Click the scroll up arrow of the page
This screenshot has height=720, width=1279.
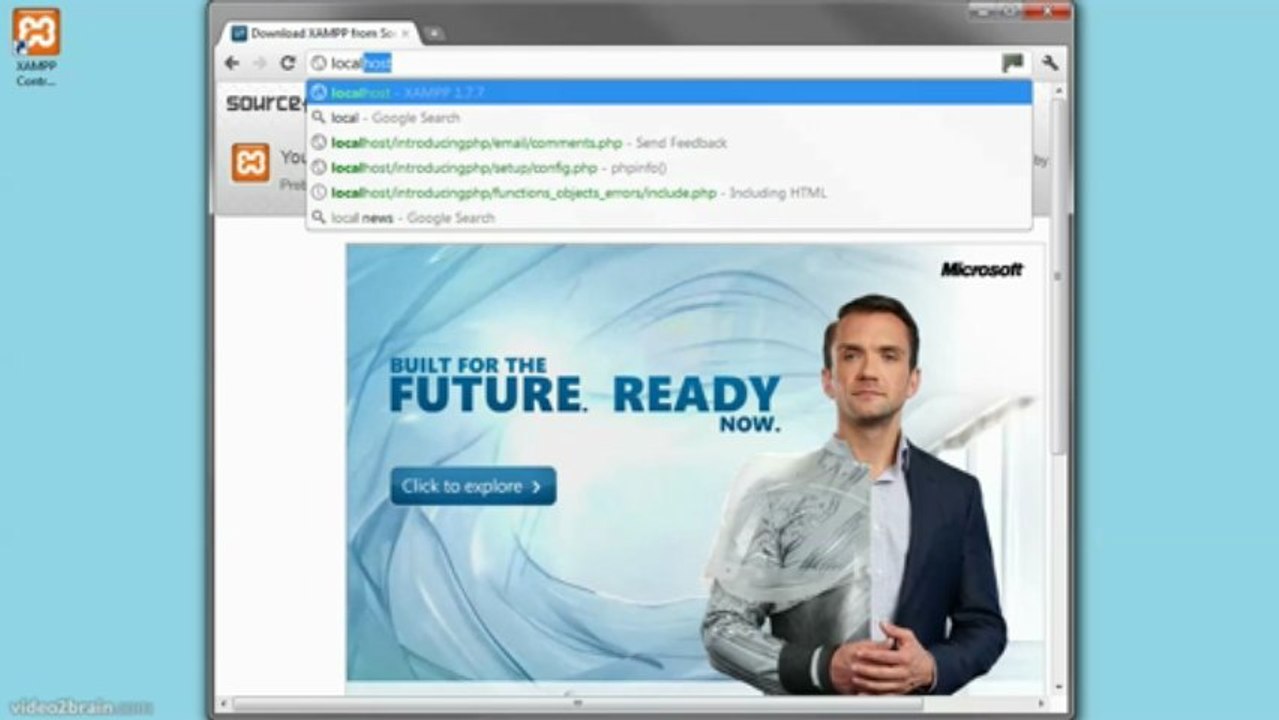point(1058,91)
